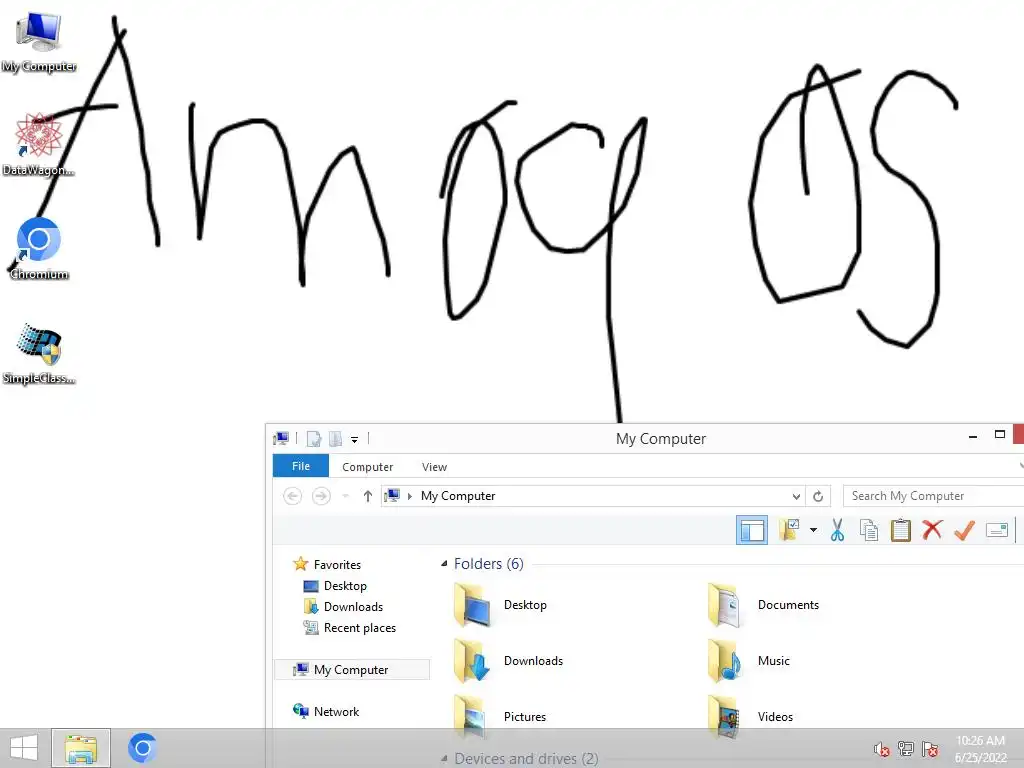Expand the address bar history dropdown
Viewport: 1024px width, 768px height.
pyautogui.click(x=796, y=496)
